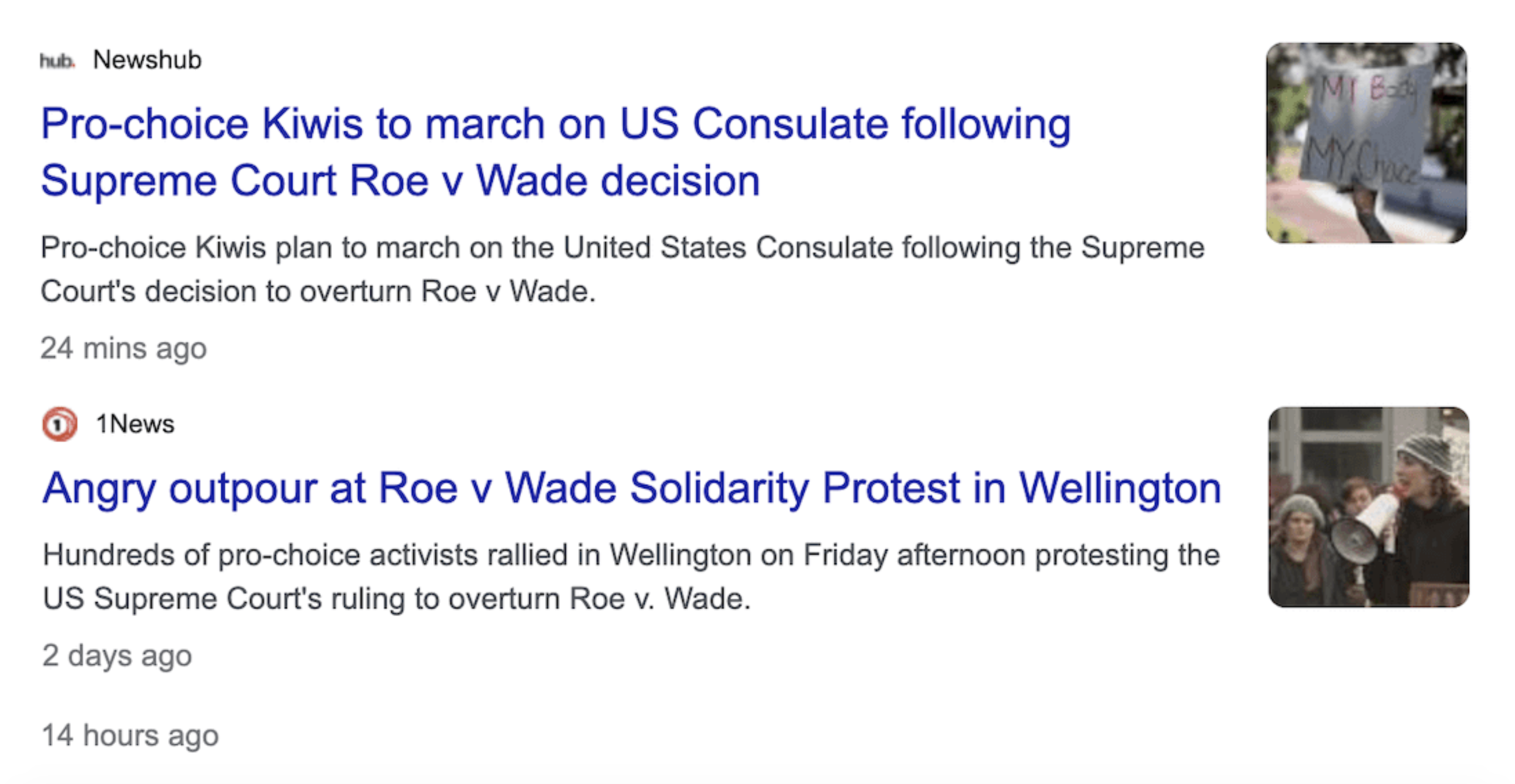This screenshot has width=1515, height=784.
Task: Click the "24 mins ago" timestamp
Action: pos(124,348)
